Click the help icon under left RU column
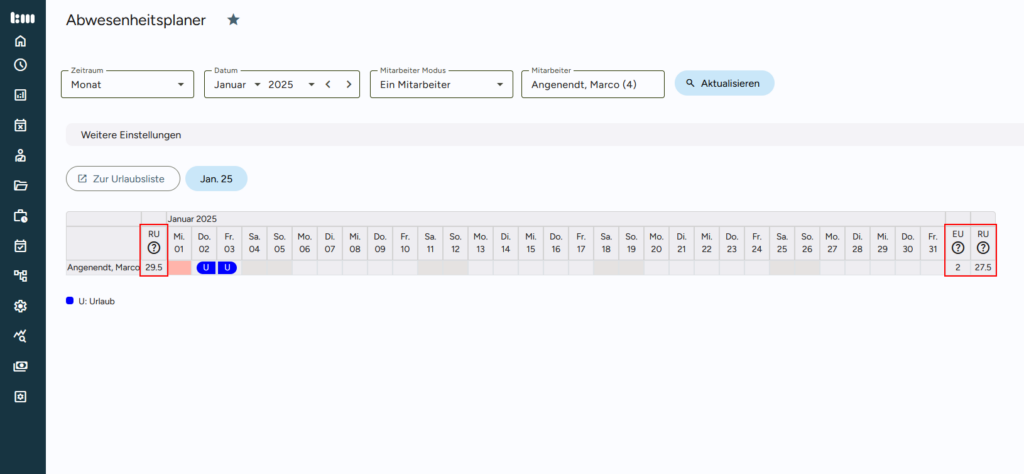The image size is (1024, 474). coord(153,248)
